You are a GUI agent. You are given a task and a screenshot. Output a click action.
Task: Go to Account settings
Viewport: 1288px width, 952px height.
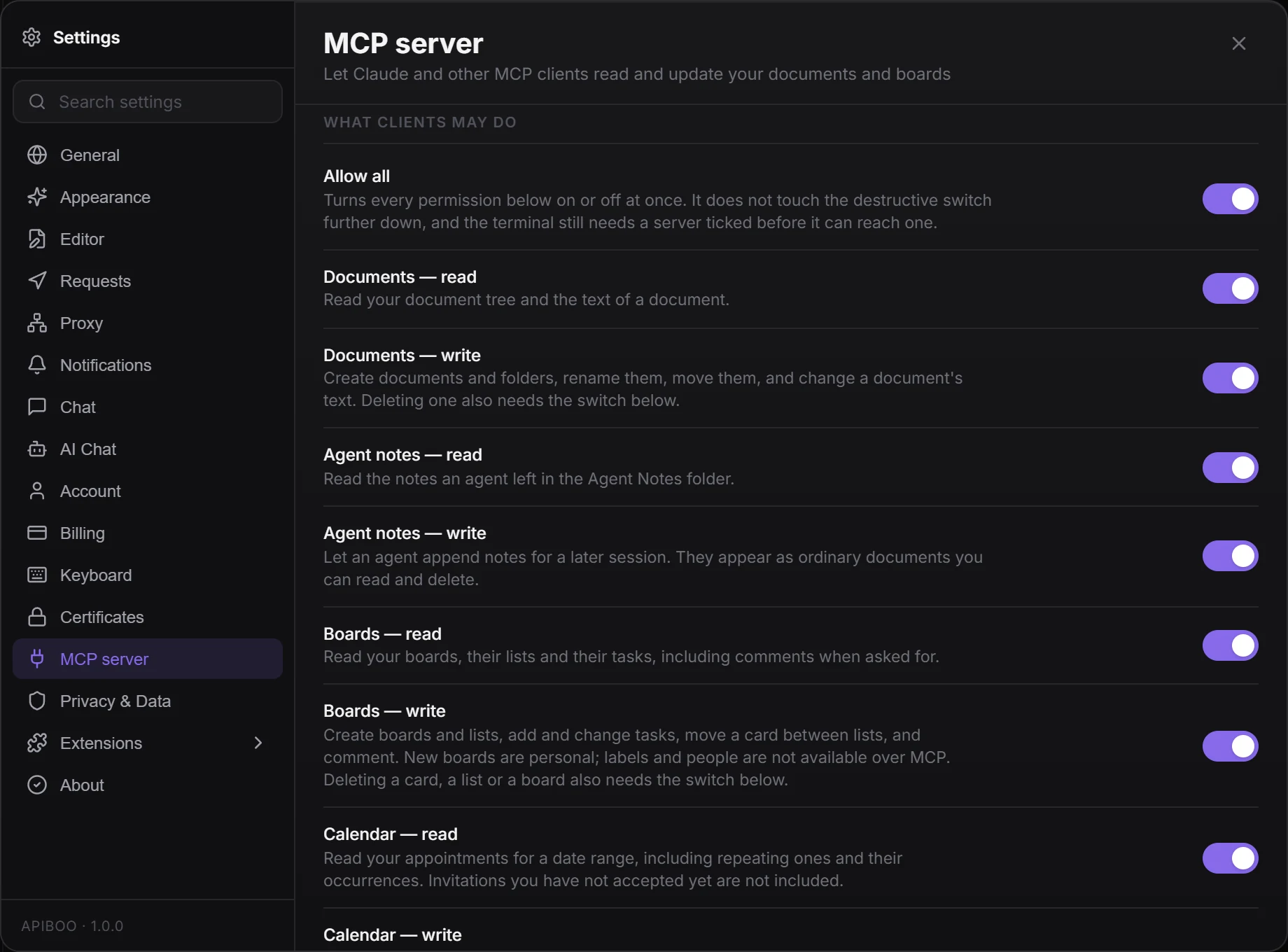point(148,491)
